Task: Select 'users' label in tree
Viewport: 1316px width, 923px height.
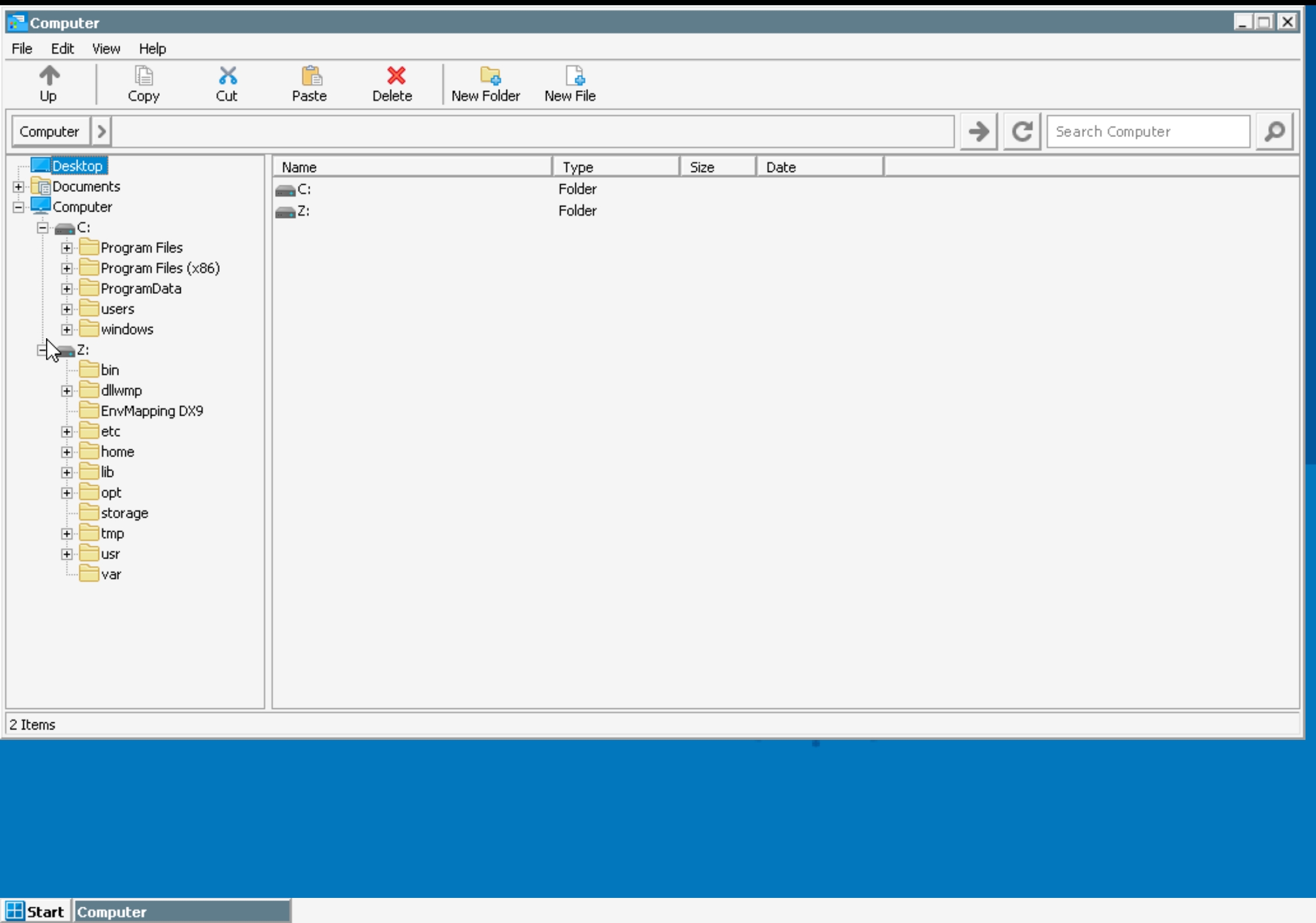Action: [x=117, y=309]
